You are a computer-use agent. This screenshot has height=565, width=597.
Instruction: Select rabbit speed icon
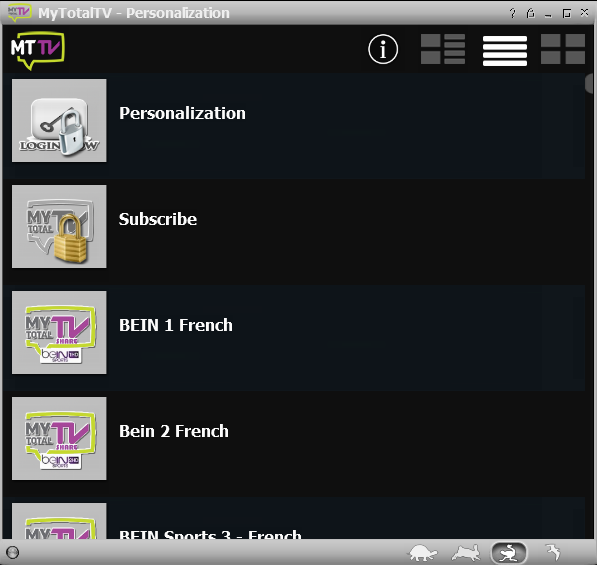coord(466,552)
